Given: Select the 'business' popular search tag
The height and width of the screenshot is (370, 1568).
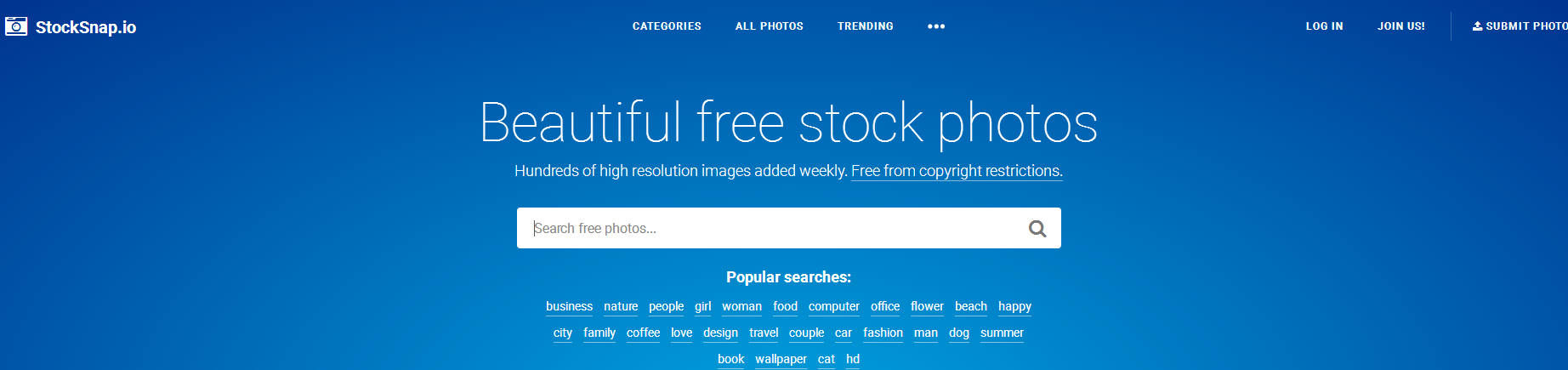Looking at the screenshot, I should (569, 306).
